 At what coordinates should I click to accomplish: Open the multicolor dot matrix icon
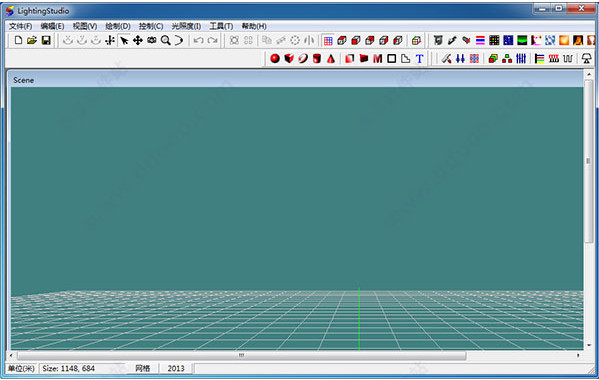(494, 40)
